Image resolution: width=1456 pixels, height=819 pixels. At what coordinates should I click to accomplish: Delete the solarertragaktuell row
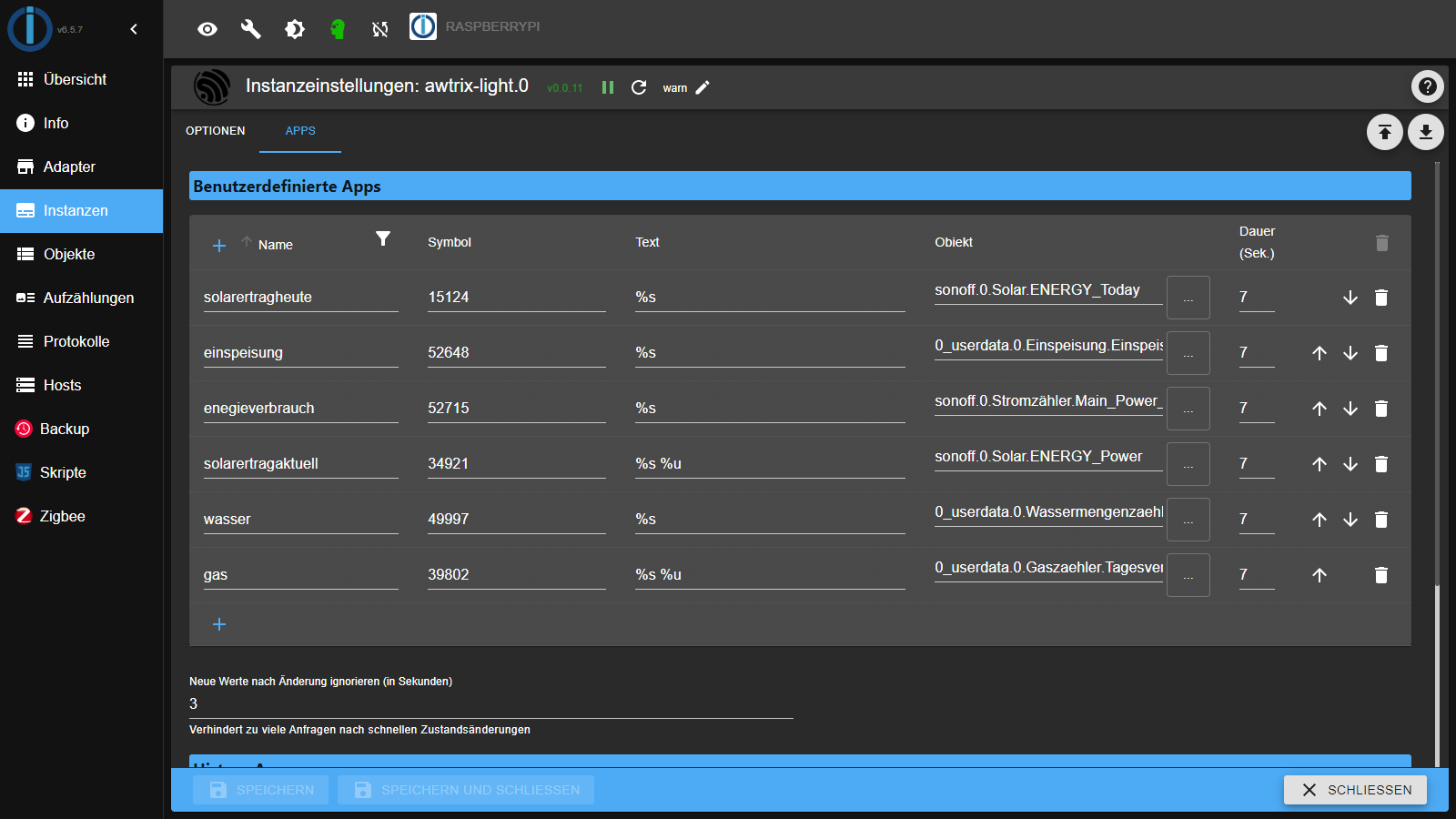point(1381,464)
